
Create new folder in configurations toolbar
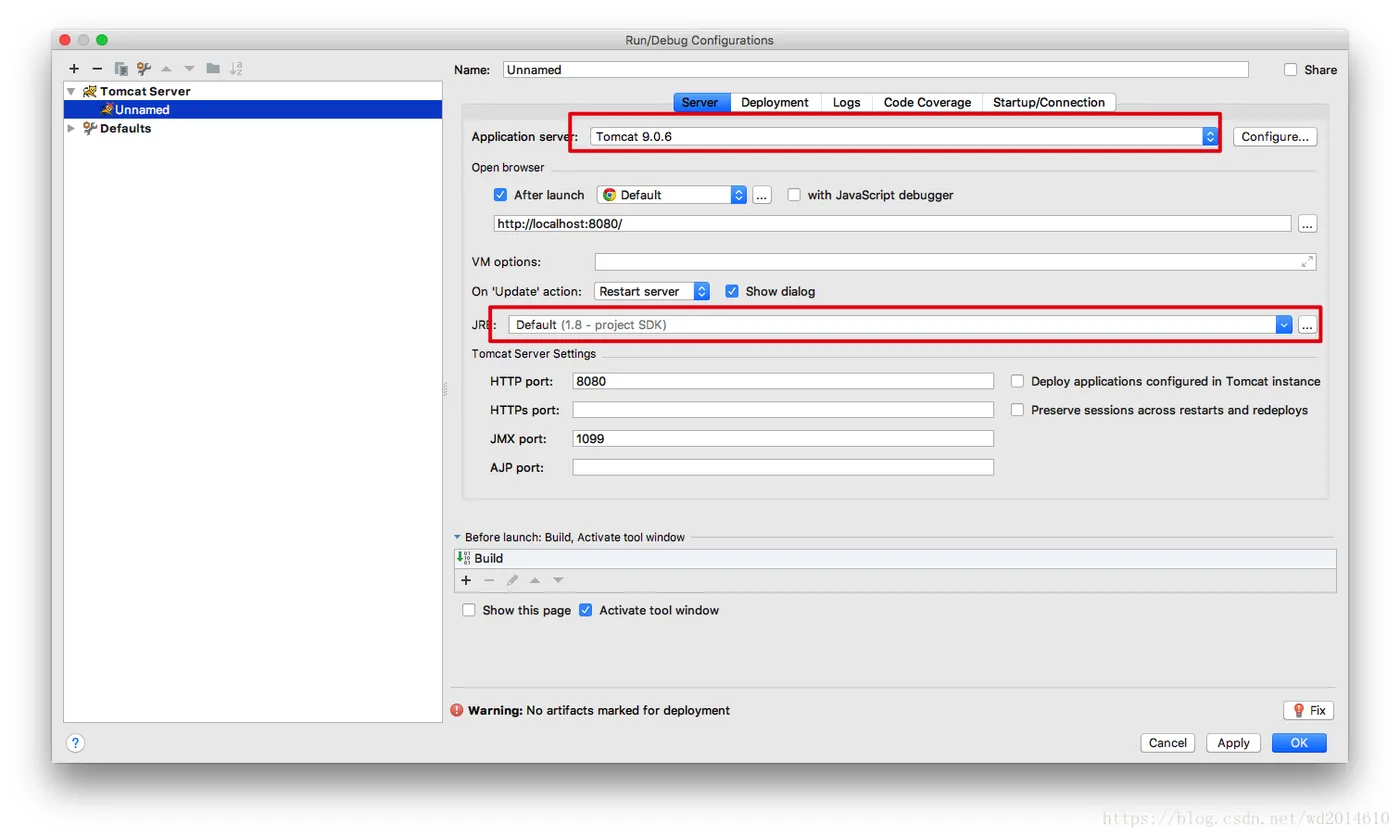click(x=213, y=69)
